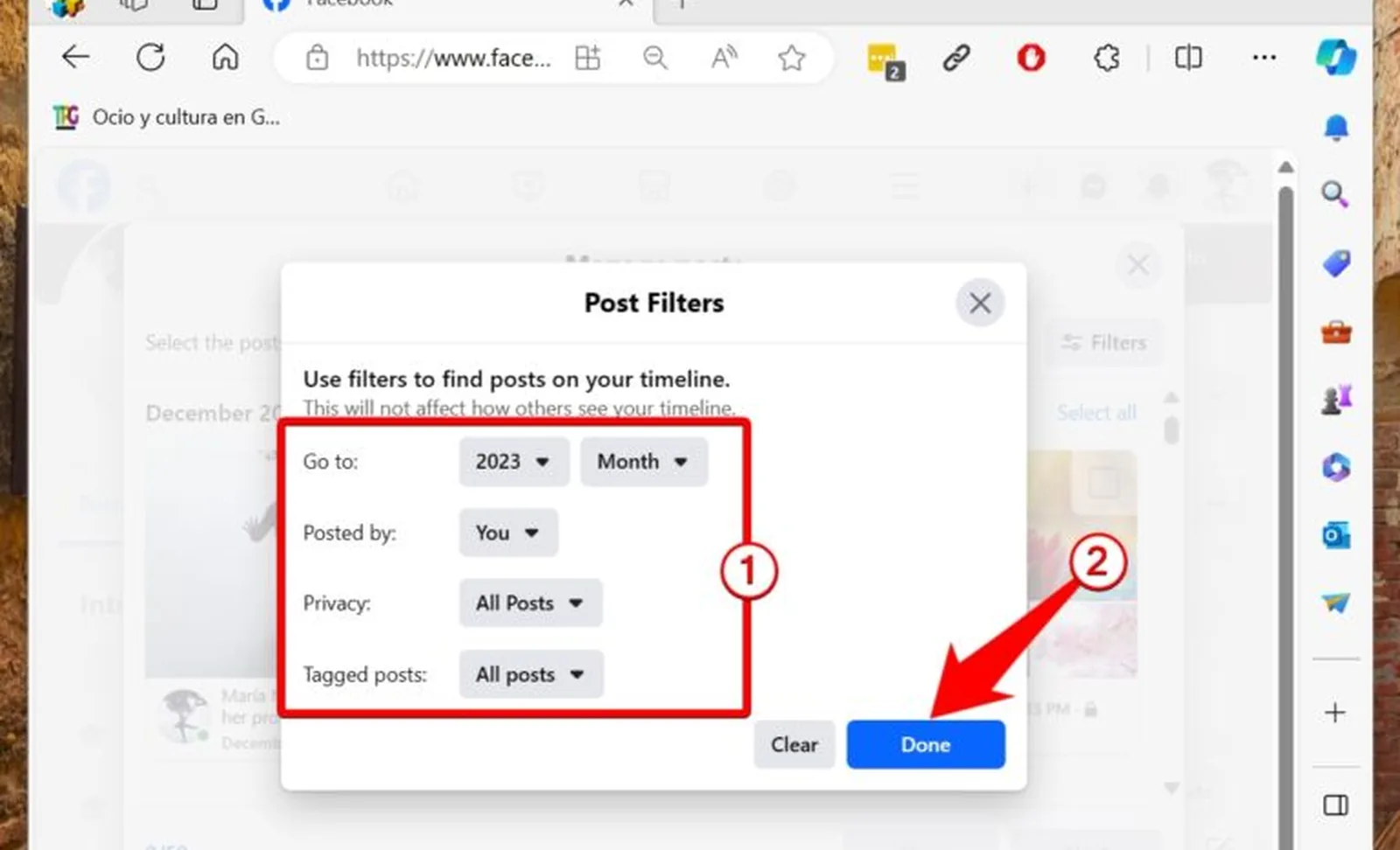Open the Tagged posts 'All posts' dropdown
Image resolution: width=1400 pixels, height=850 pixels.
point(531,674)
